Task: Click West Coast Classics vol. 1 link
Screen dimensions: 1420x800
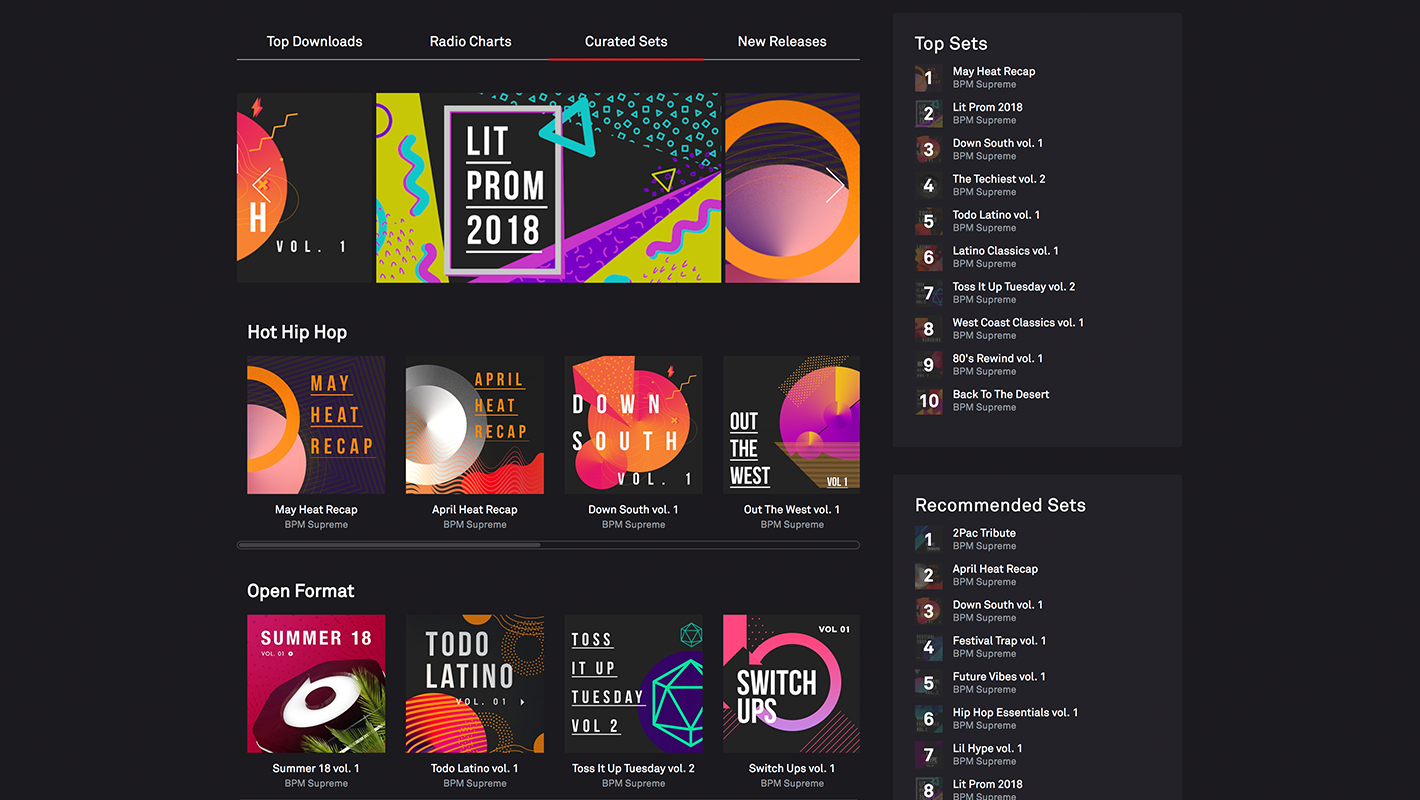Action: [1017, 323]
